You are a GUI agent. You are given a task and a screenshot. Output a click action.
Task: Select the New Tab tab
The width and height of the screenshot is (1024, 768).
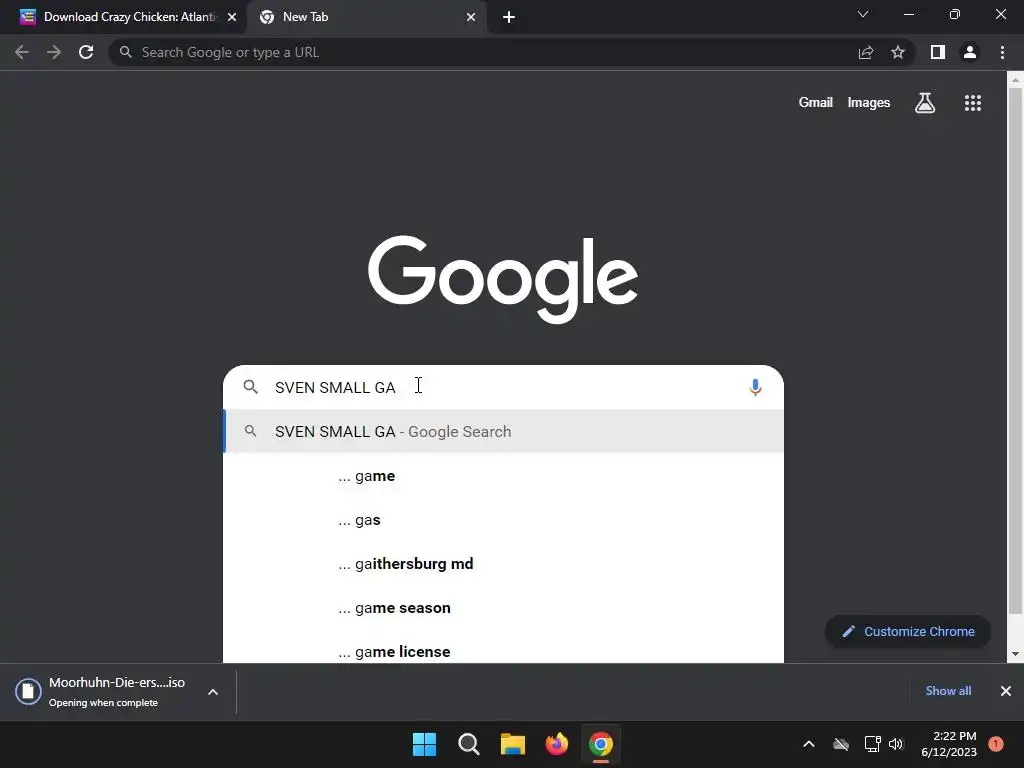(366, 17)
